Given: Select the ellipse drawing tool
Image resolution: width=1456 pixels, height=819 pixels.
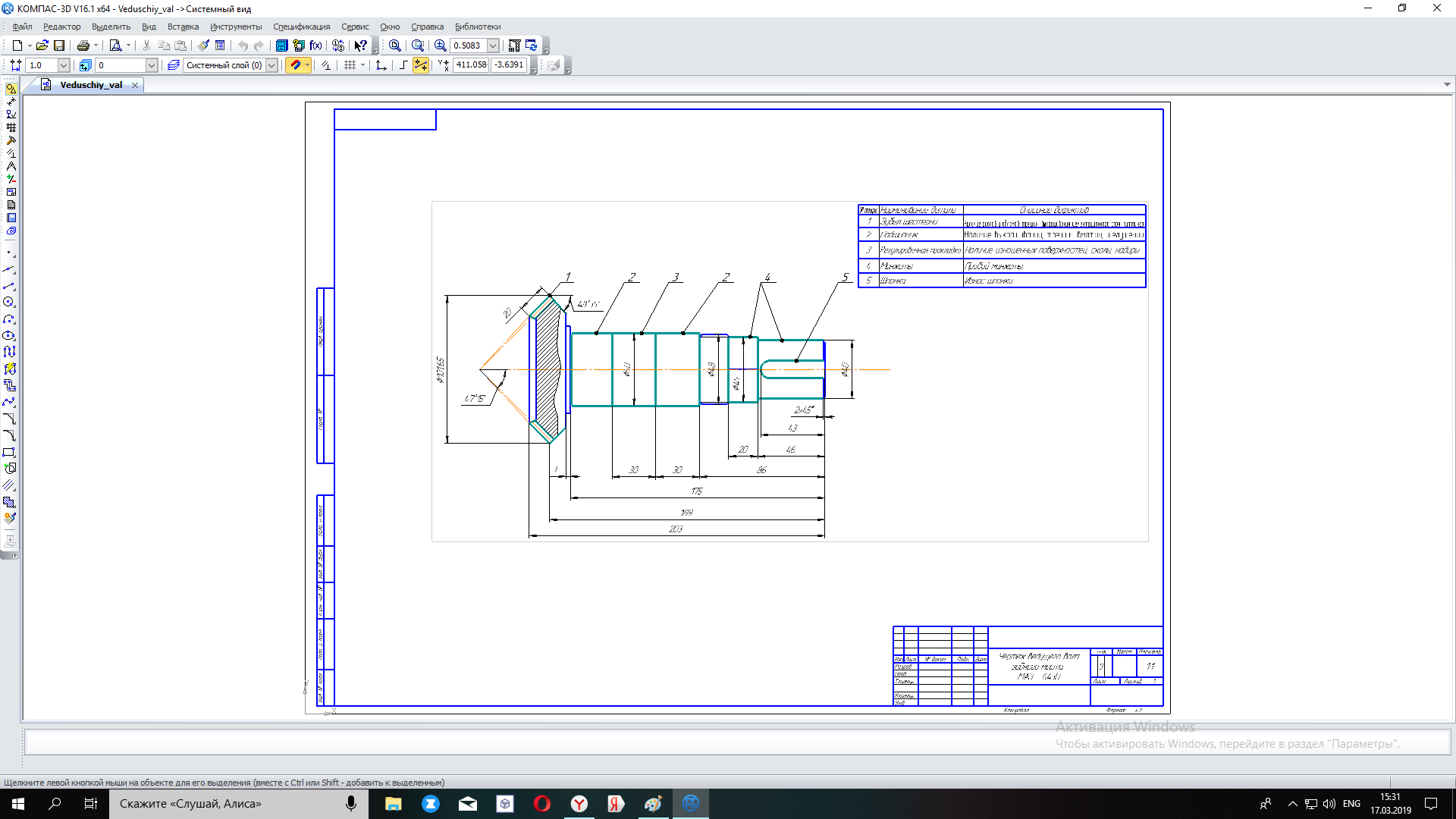Looking at the screenshot, I should (x=9, y=336).
